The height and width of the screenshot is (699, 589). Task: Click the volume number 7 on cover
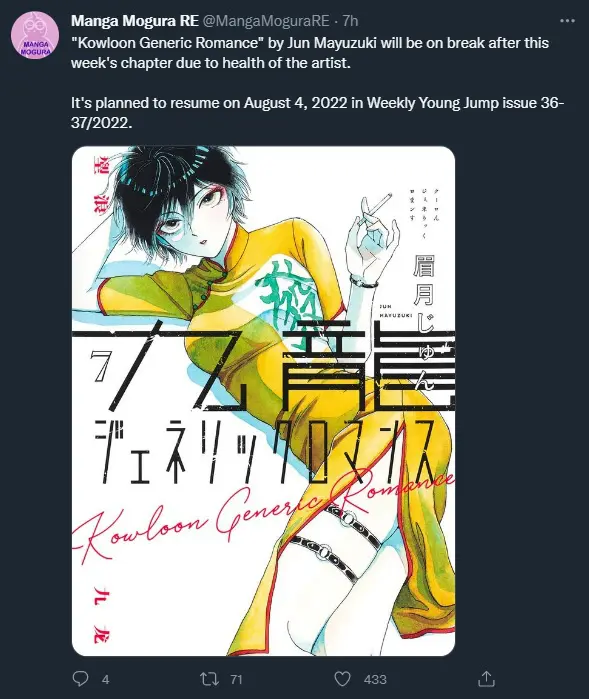(x=99, y=366)
